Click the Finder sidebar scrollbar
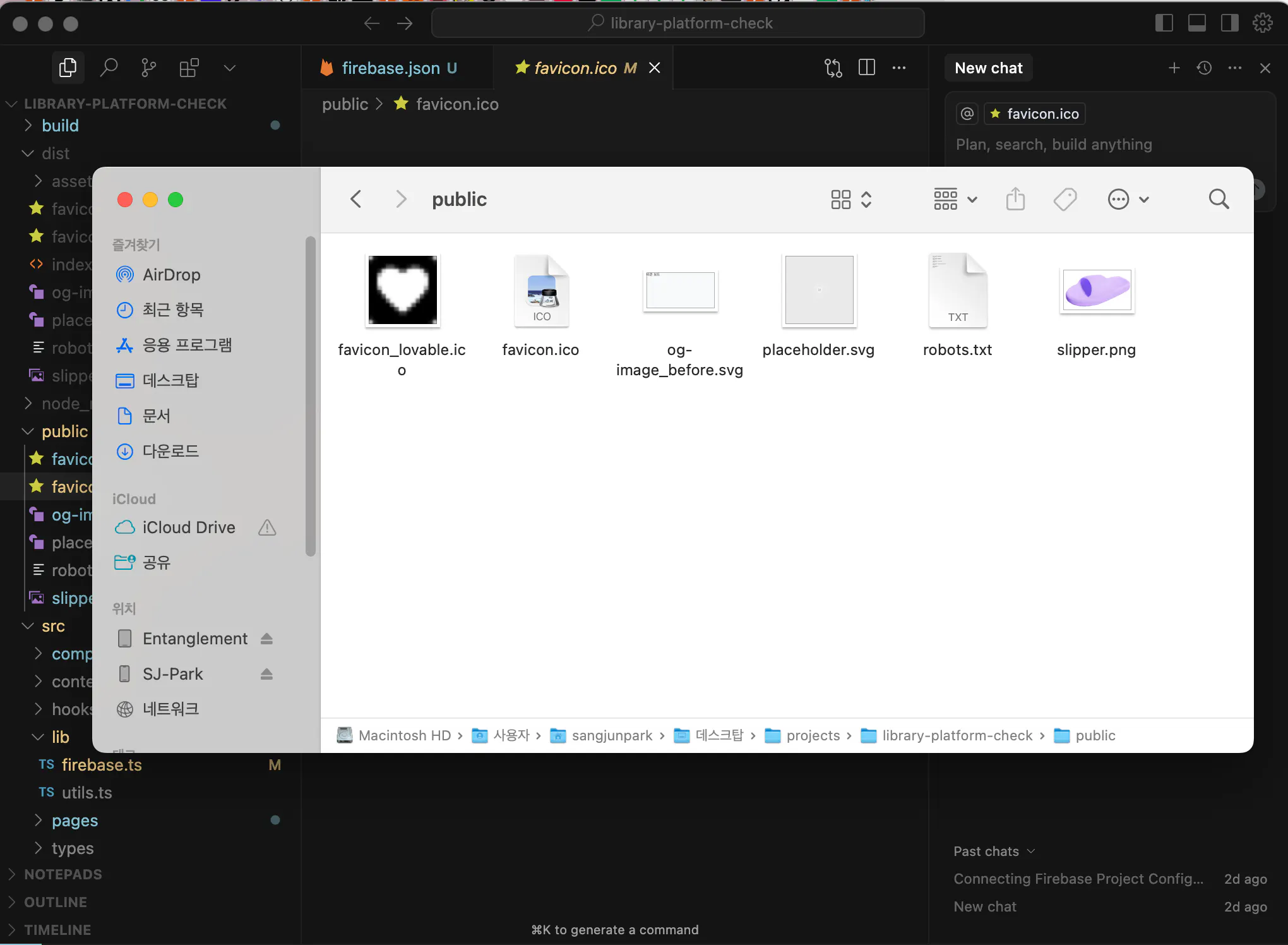 [310, 397]
